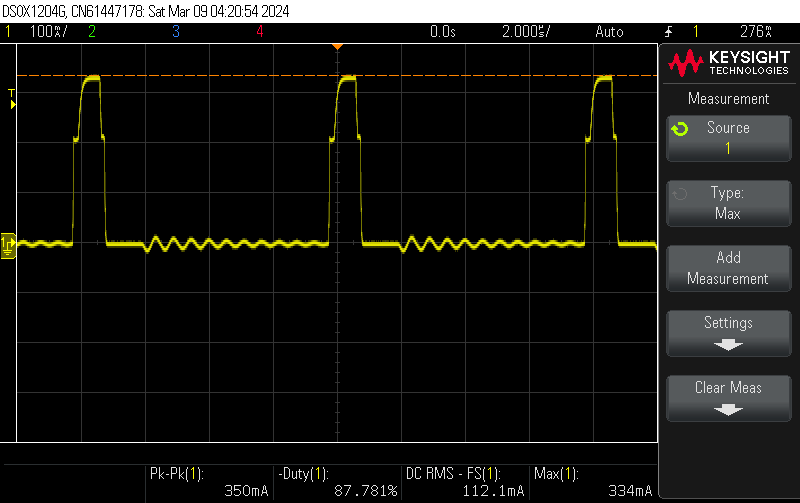Select the Max(1) measurement 334mA
The image size is (800, 503).
pyautogui.click(x=593, y=482)
